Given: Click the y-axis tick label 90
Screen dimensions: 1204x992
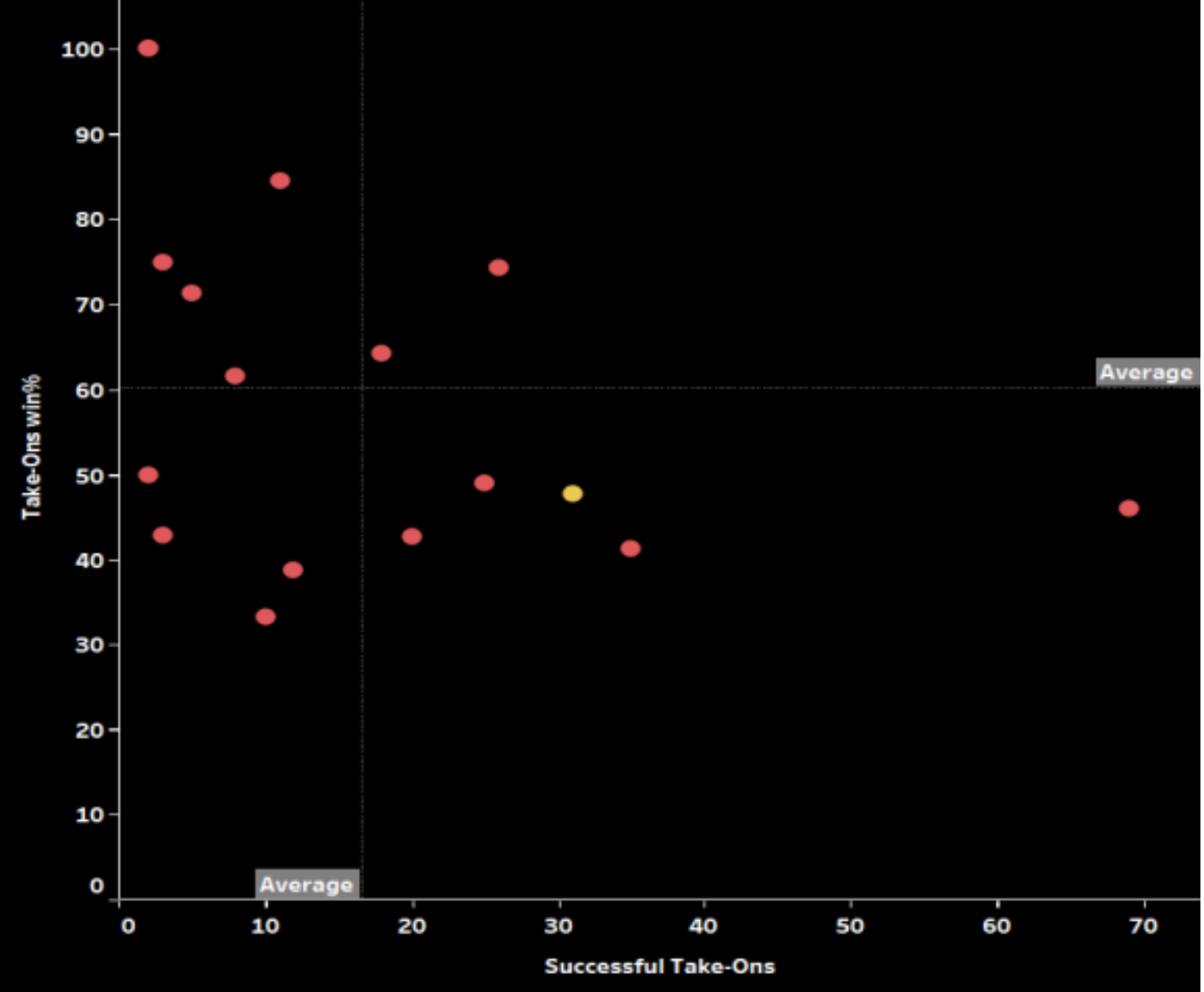Looking at the screenshot, I should tap(90, 135).
